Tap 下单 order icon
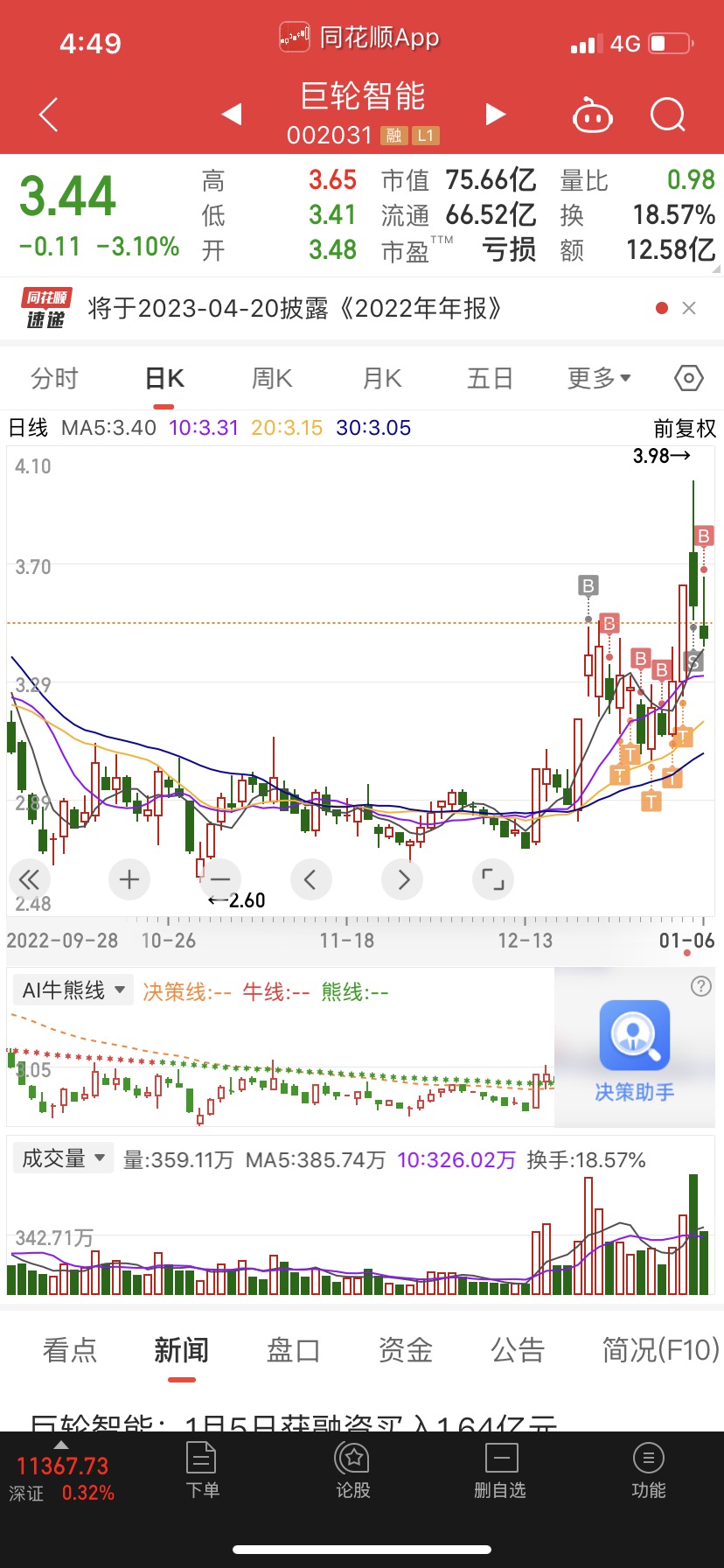This screenshot has width=724, height=1568. pos(202,1471)
